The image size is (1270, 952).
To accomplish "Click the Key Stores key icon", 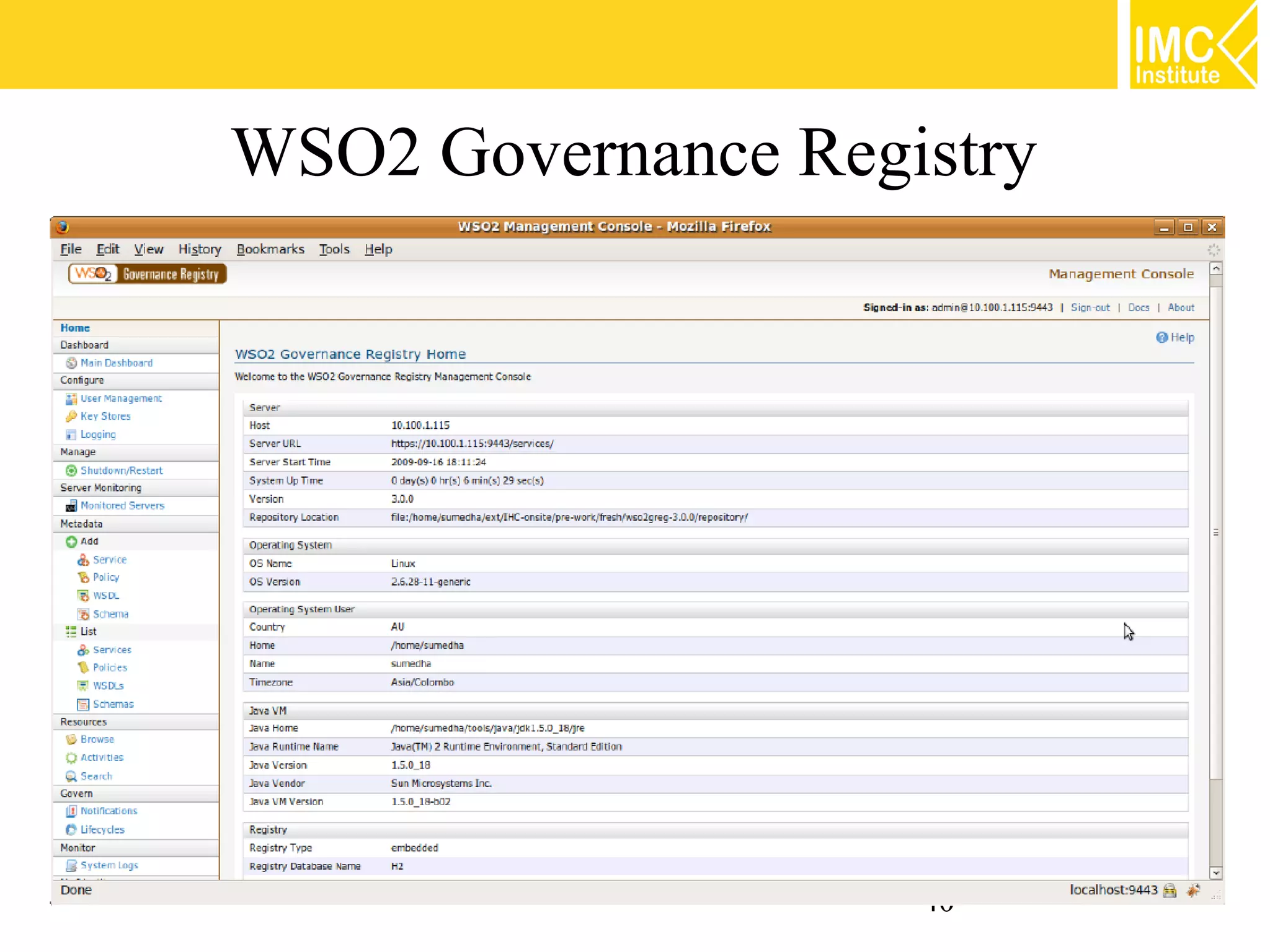I will (71, 416).
